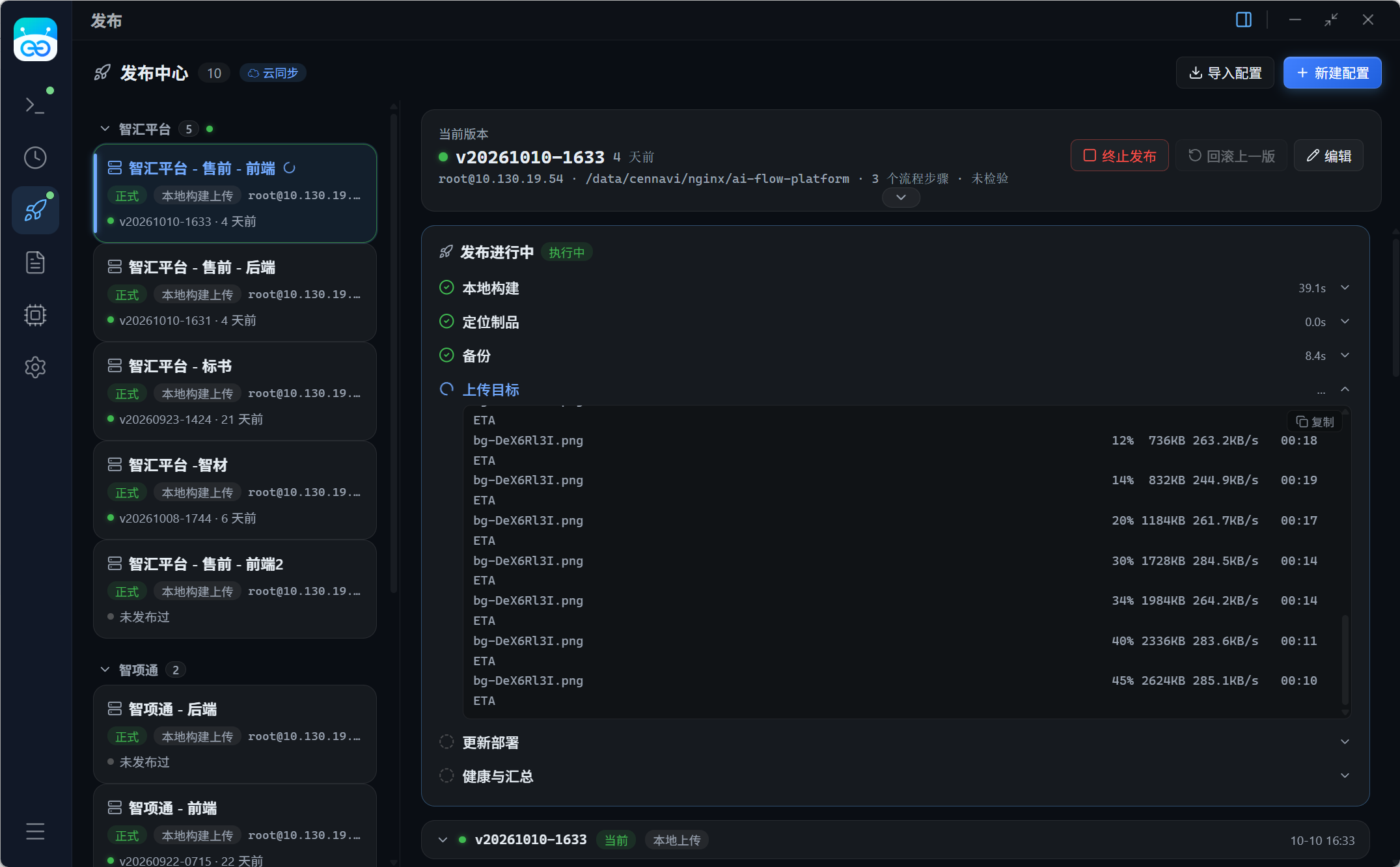Click the upload log scrollbar
Image resolution: width=1400 pixels, height=867 pixels.
[x=1345, y=659]
